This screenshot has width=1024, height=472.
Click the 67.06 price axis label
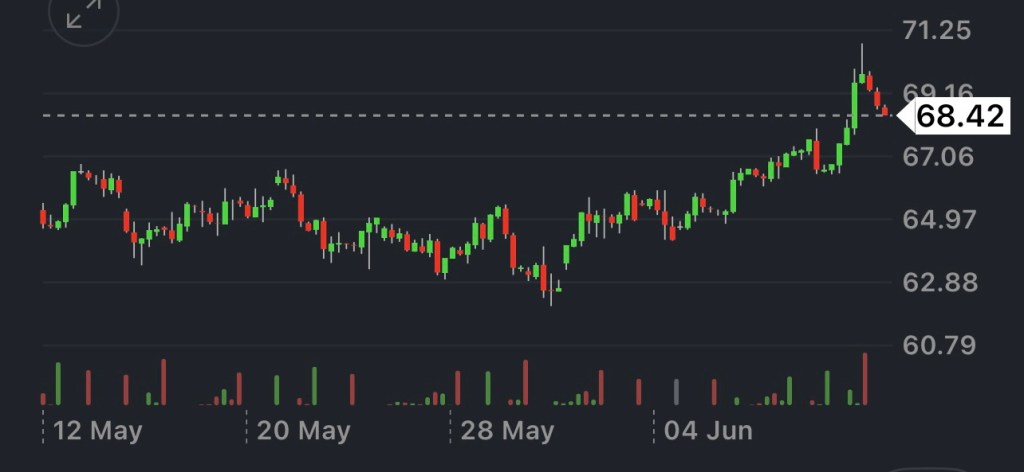point(936,156)
